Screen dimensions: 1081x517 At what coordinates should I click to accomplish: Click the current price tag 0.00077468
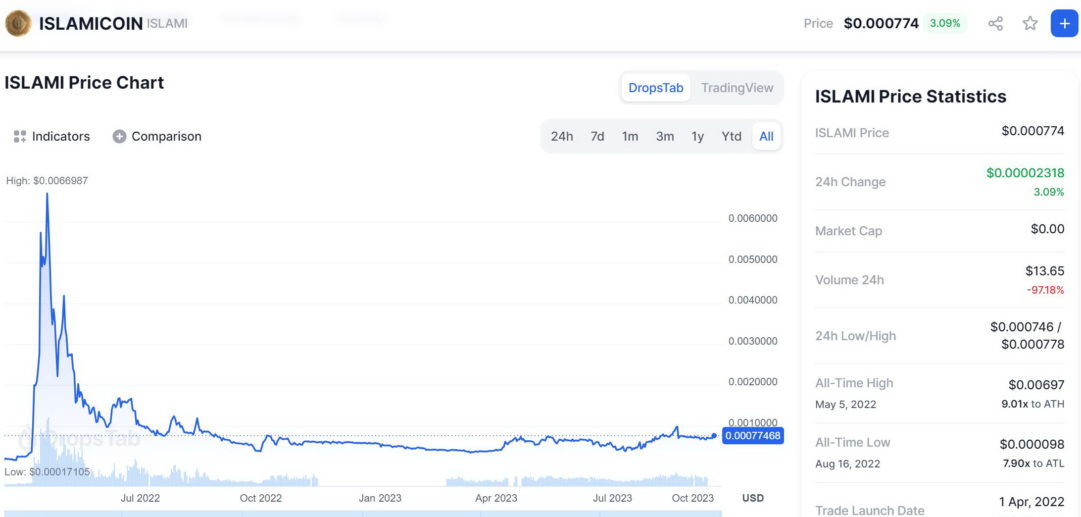(x=753, y=436)
